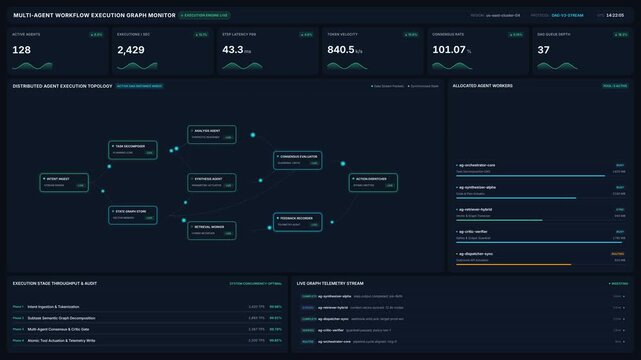Click the Active Agents percent change badge
The width and height of the screenshot is (641, 360).
coord(96,35)
